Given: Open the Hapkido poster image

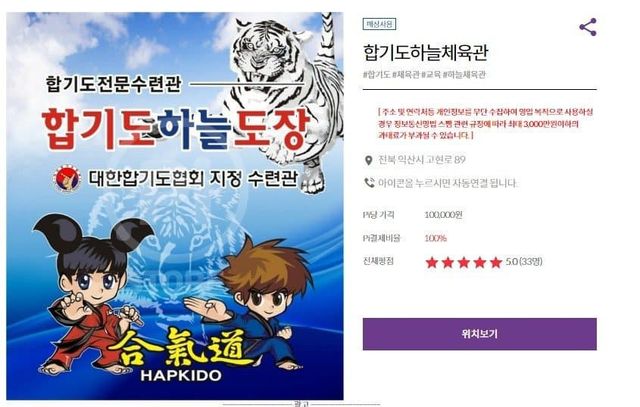Looking at the screenshot, I should click(x=175, y=206).
